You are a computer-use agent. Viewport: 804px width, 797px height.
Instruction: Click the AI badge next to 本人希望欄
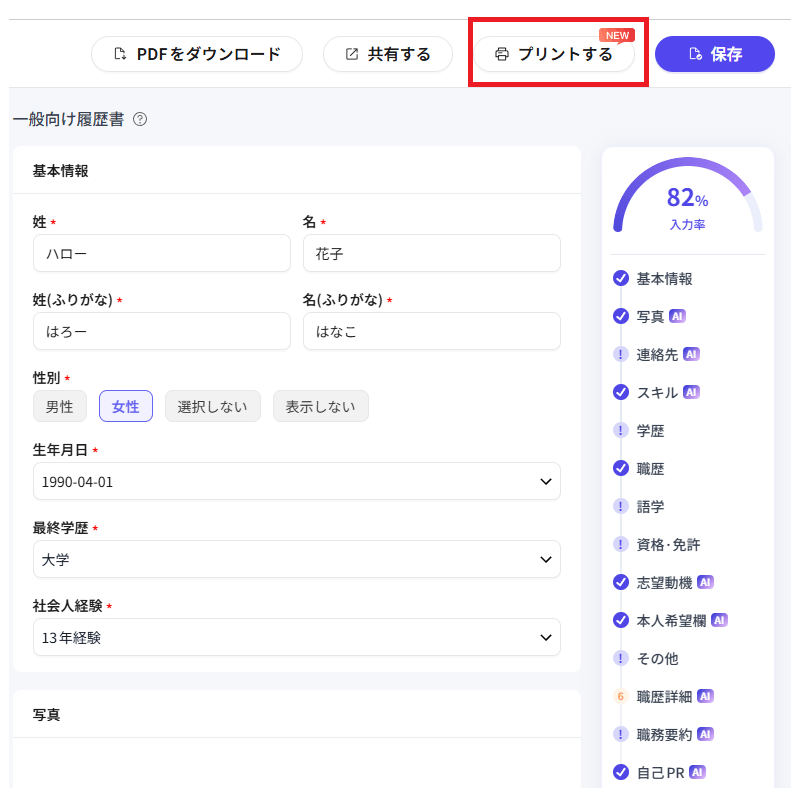pyautogui.click(x=719, y=620)
